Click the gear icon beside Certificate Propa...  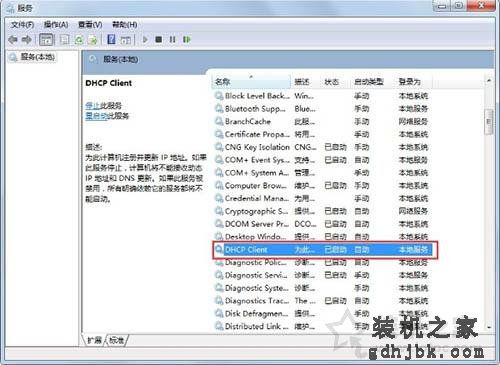tap(219, 134)
